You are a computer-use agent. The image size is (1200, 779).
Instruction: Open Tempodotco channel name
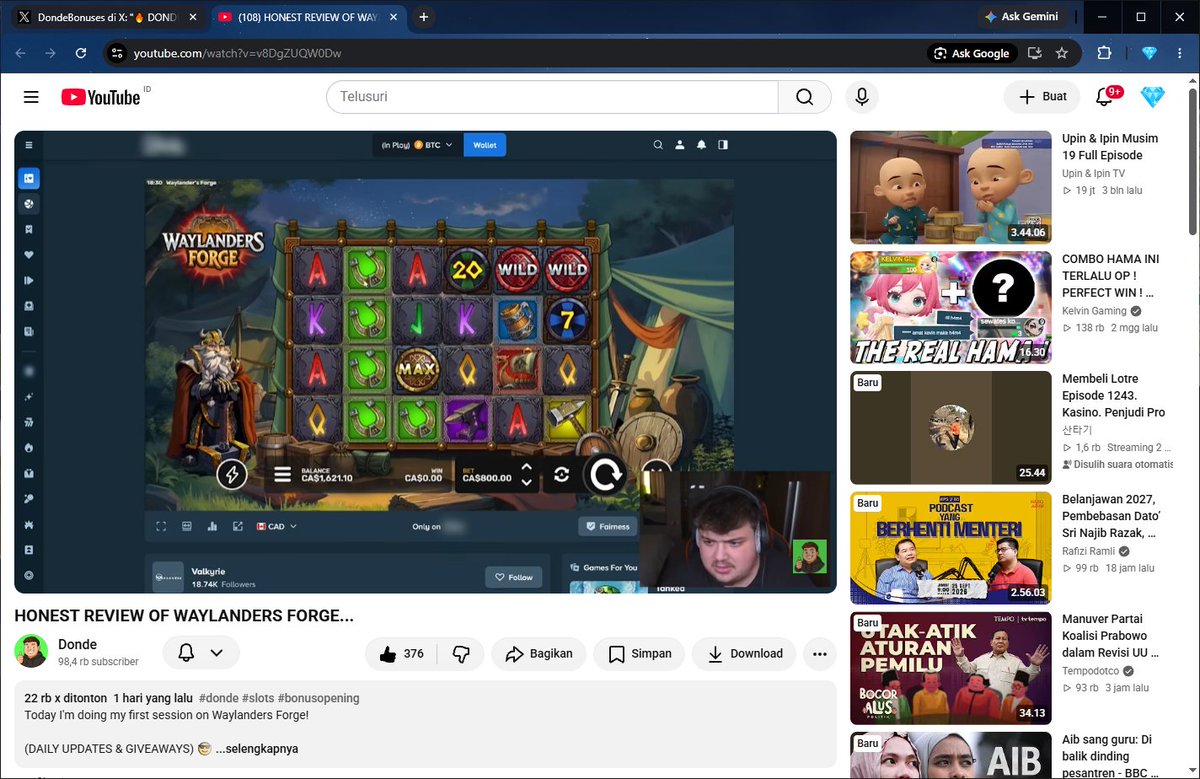click(x=1093, y=671)
